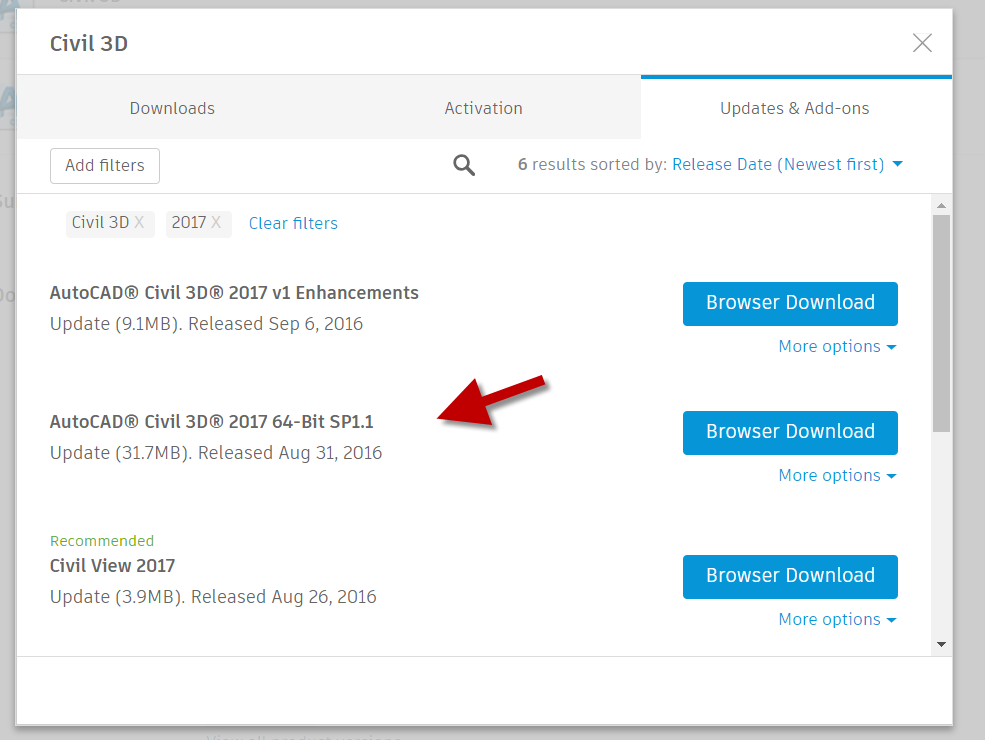Expand More options for v1 Enhancements

pos(837,346)
